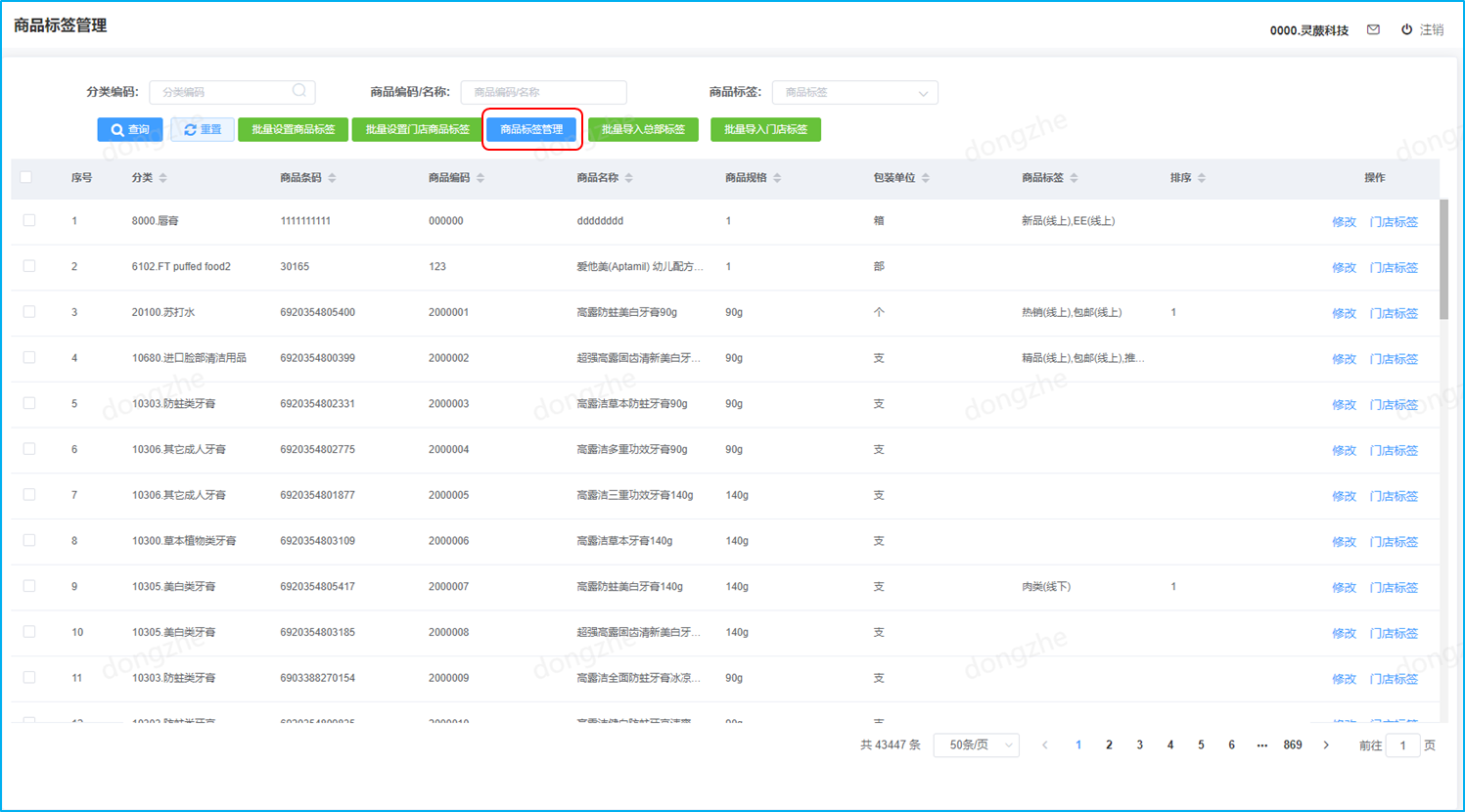Click the mail envelope icon in header
The width and height of the screenshot is (1465, 812).
(1373, 29)
